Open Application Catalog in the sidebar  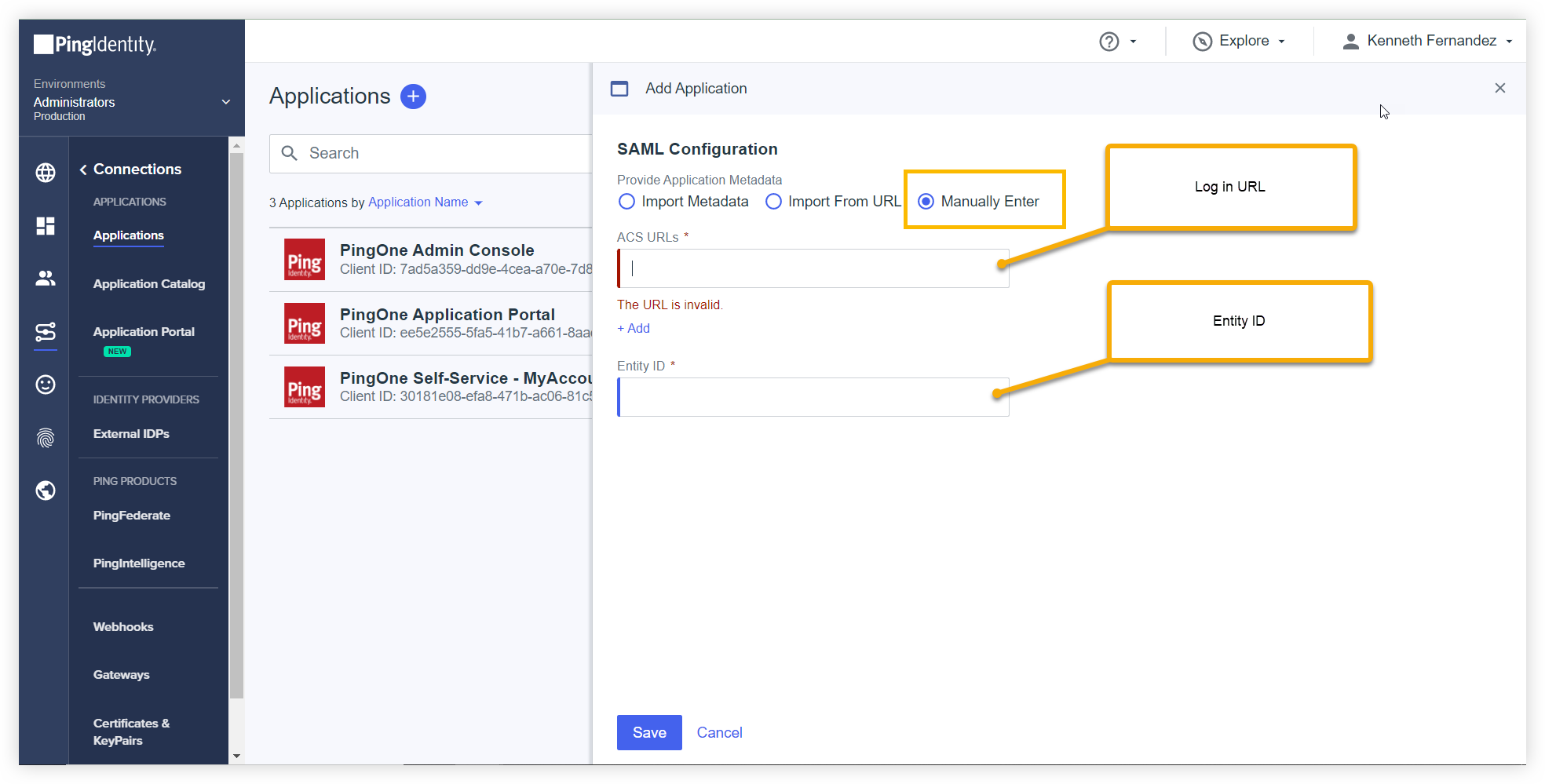(x=149, y=284)
